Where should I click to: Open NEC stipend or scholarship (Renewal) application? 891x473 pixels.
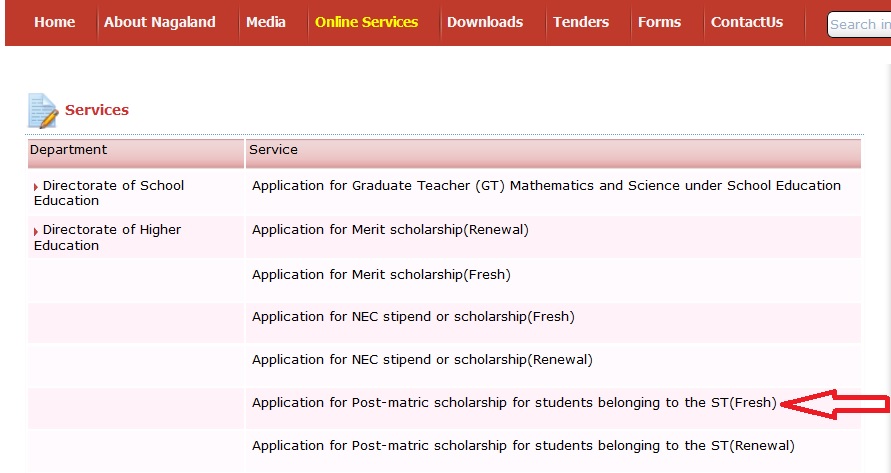point(422,359)
